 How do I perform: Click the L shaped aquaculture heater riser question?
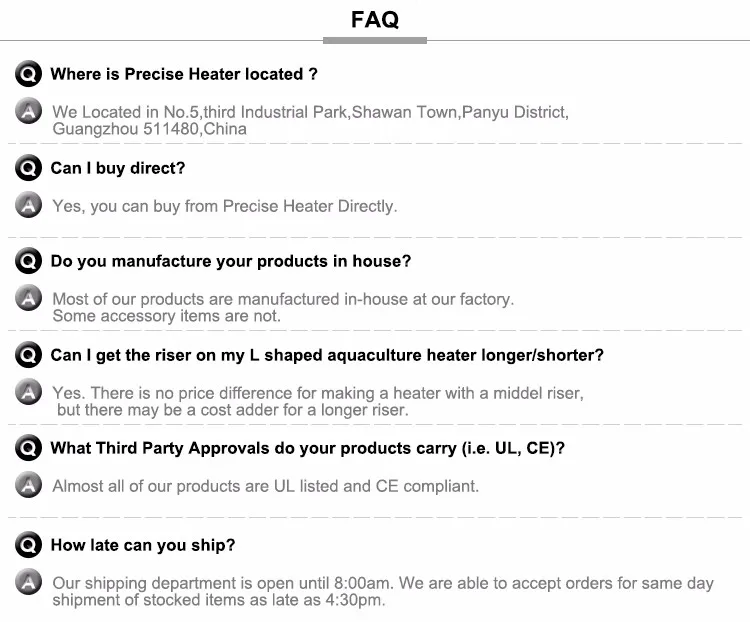pyautogui.click(x=327, y=355)
